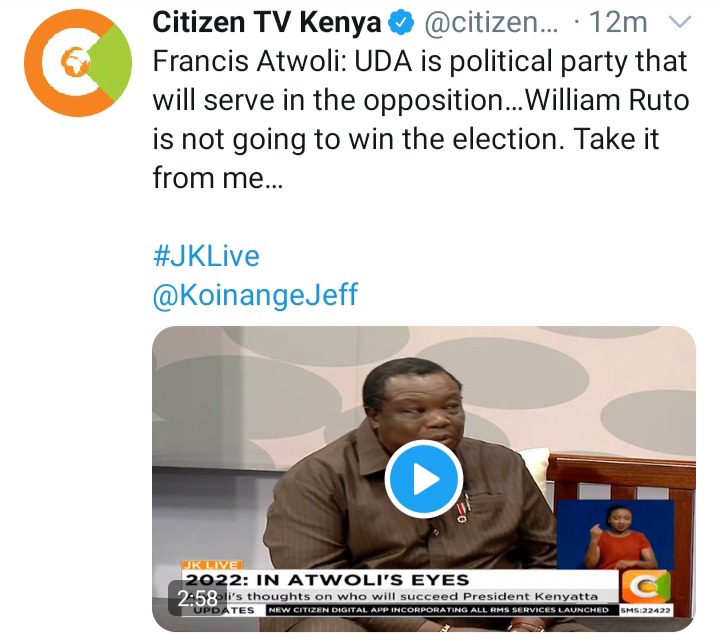Click the 12m tweet timestamp
The width and height of the screenshot is (720, 642).
[618, 22]
